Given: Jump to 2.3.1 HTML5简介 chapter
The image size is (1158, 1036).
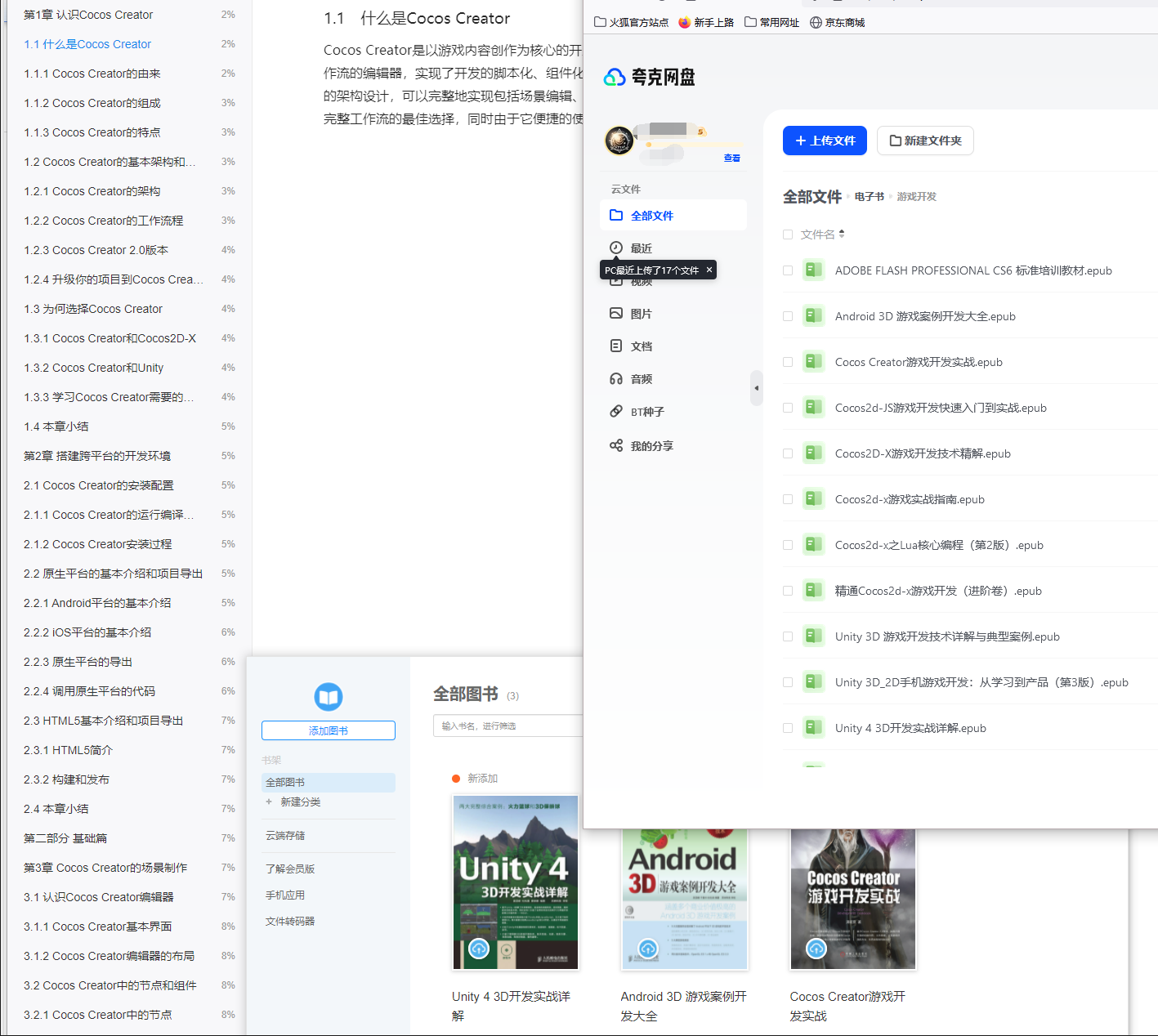Looking at the screenshot, I should [x=69, y=750].
